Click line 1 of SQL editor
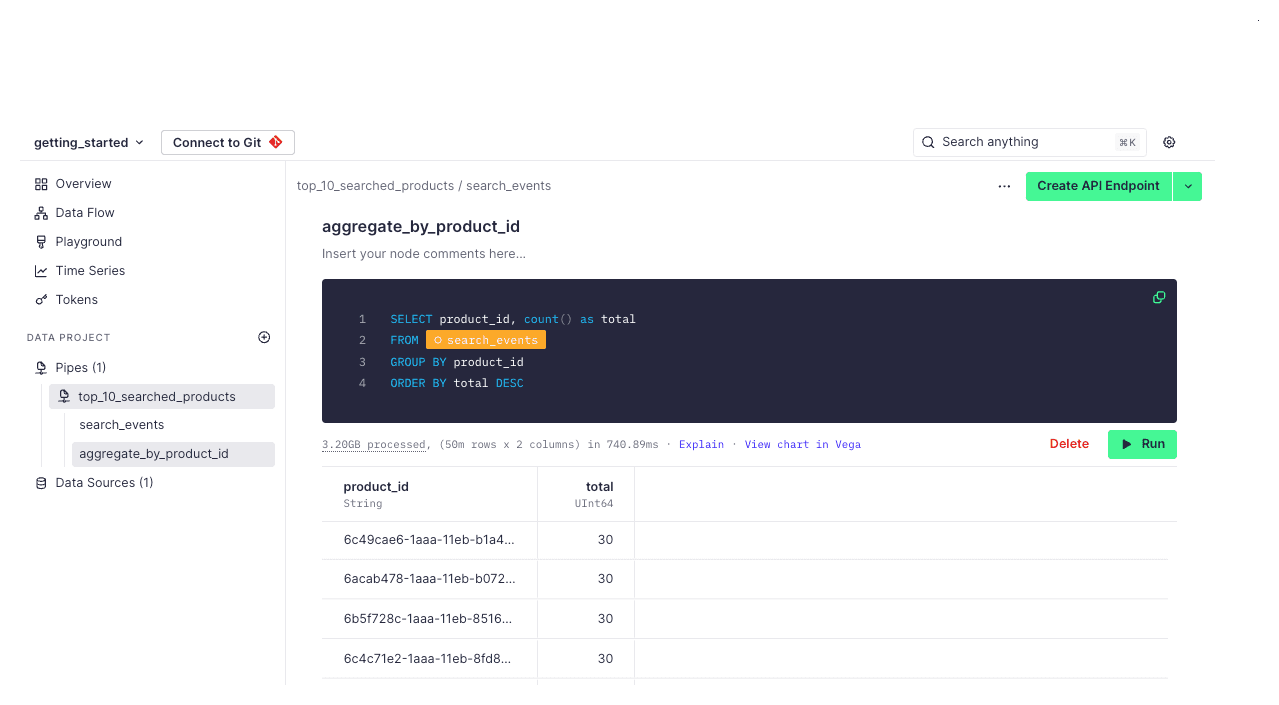This screenshot has width=1279, height=705. pos(513,319)
